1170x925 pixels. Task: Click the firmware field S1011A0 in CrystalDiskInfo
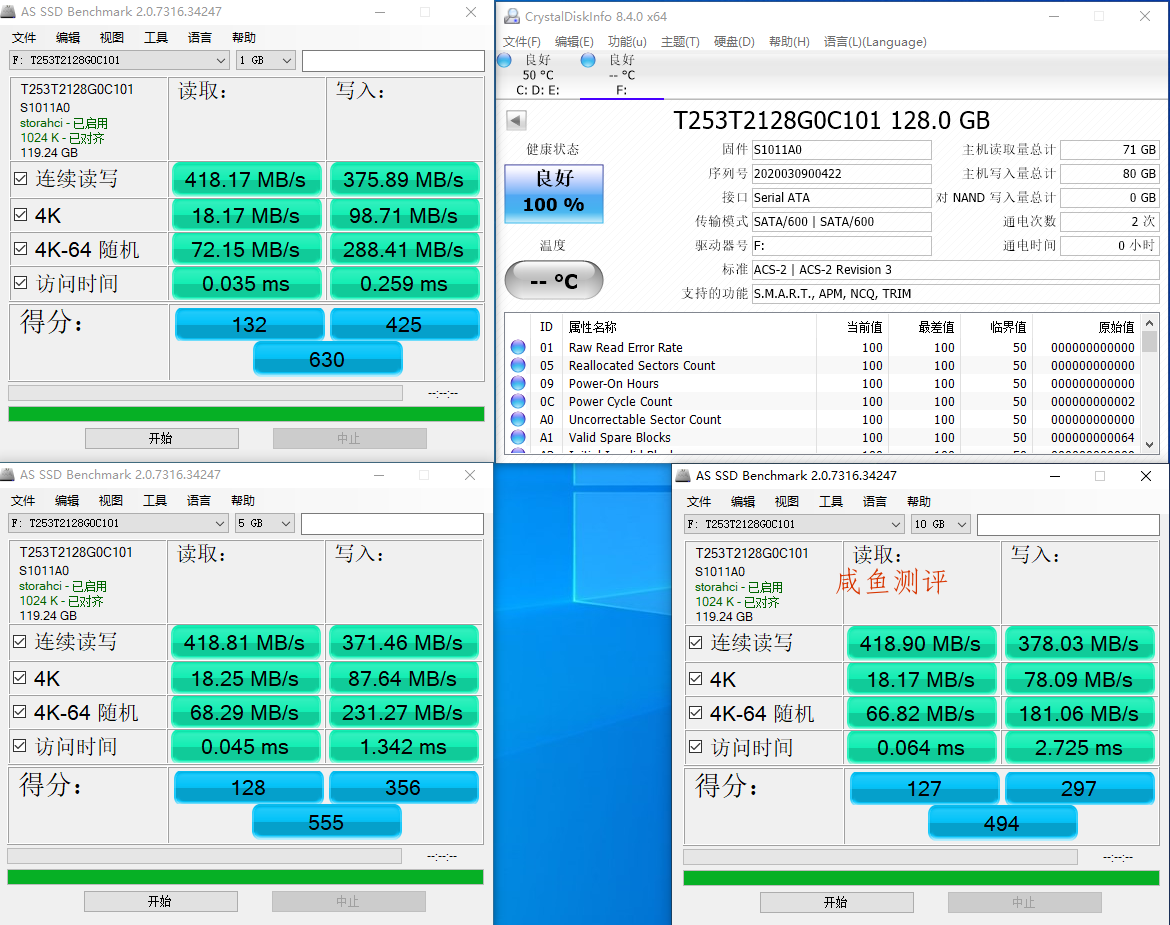[842, 150]
